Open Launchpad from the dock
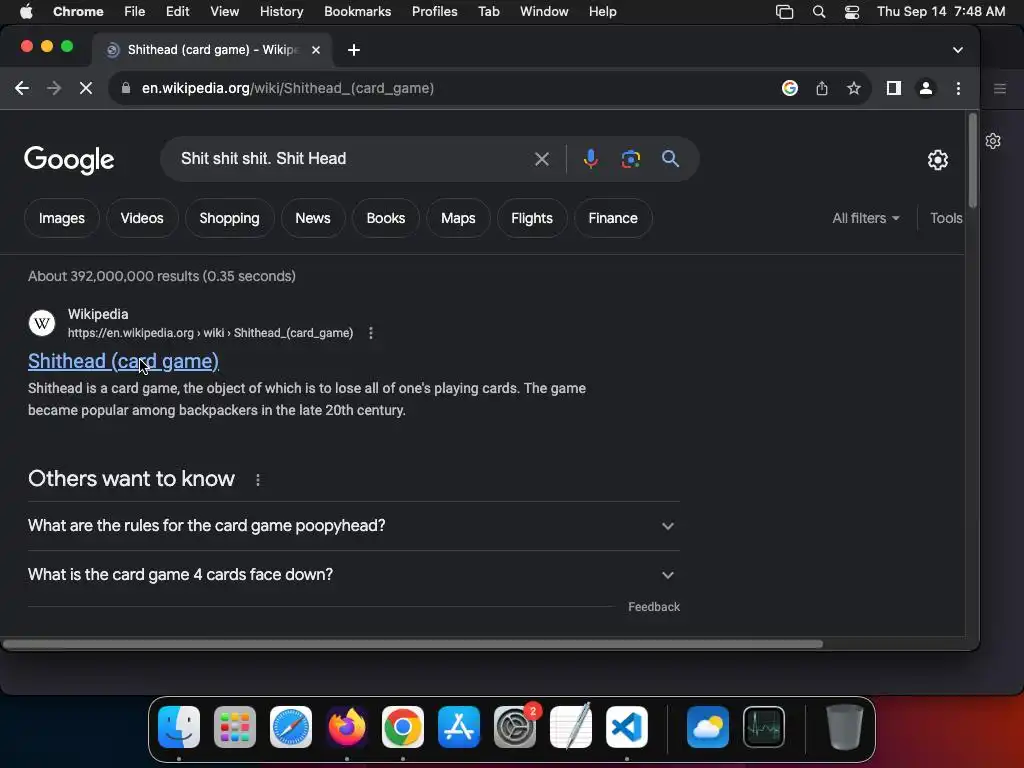This screenshot has height=768, width=1024. click(x=234, y=727)
